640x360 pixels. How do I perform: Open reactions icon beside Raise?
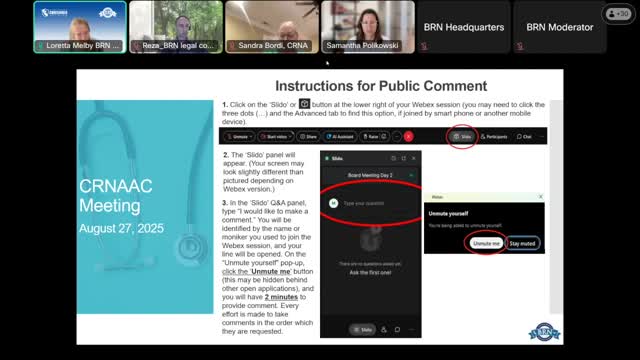coord(384,137)
